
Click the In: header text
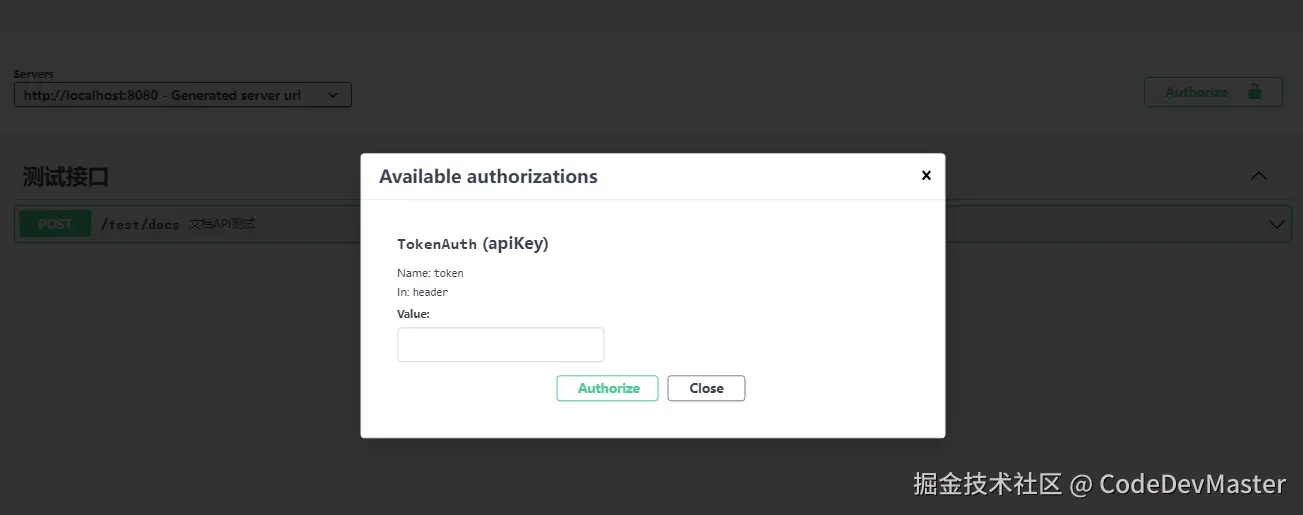(x=422, y=292)
